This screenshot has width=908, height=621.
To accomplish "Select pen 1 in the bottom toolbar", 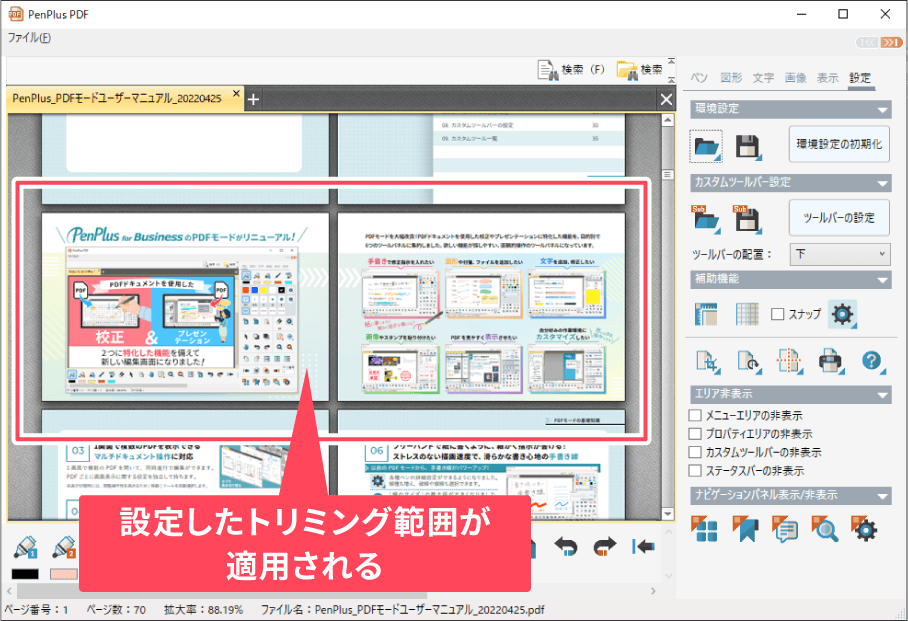I will (25, 547).
